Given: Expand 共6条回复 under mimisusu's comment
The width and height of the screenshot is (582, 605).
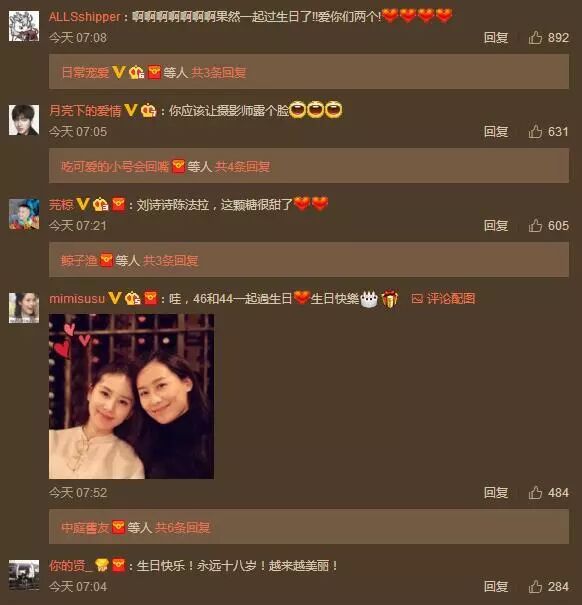Looking at the screenshot, I should [182, 527].
